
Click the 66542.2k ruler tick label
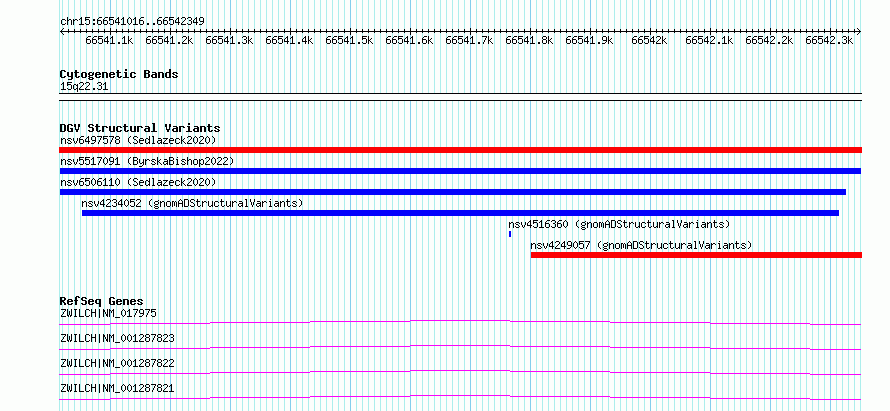point(770,41)
